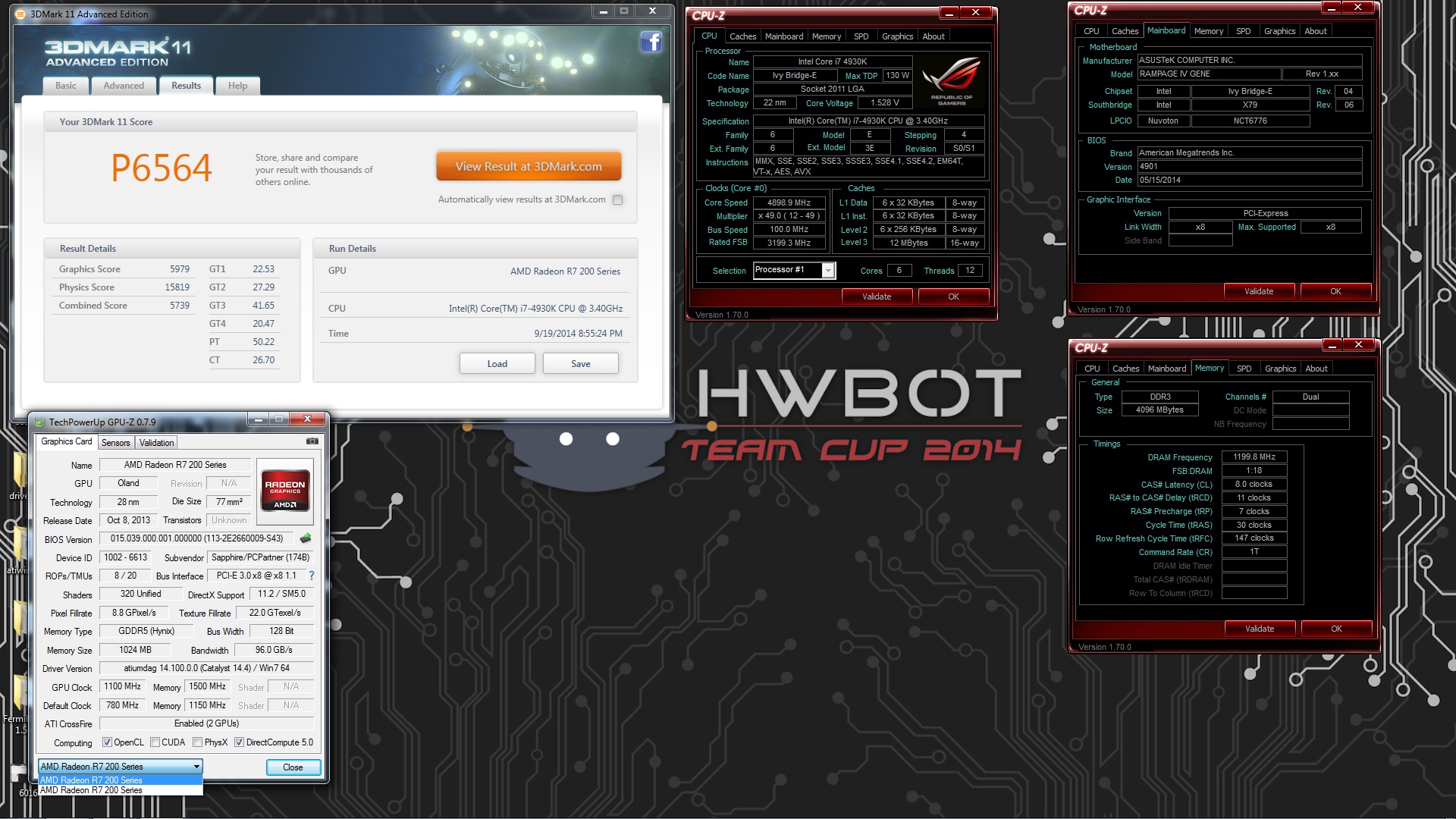Click the Core Voltage 1.528 V value
This screenshot has width=1456, height=819.
click(885, 102)
